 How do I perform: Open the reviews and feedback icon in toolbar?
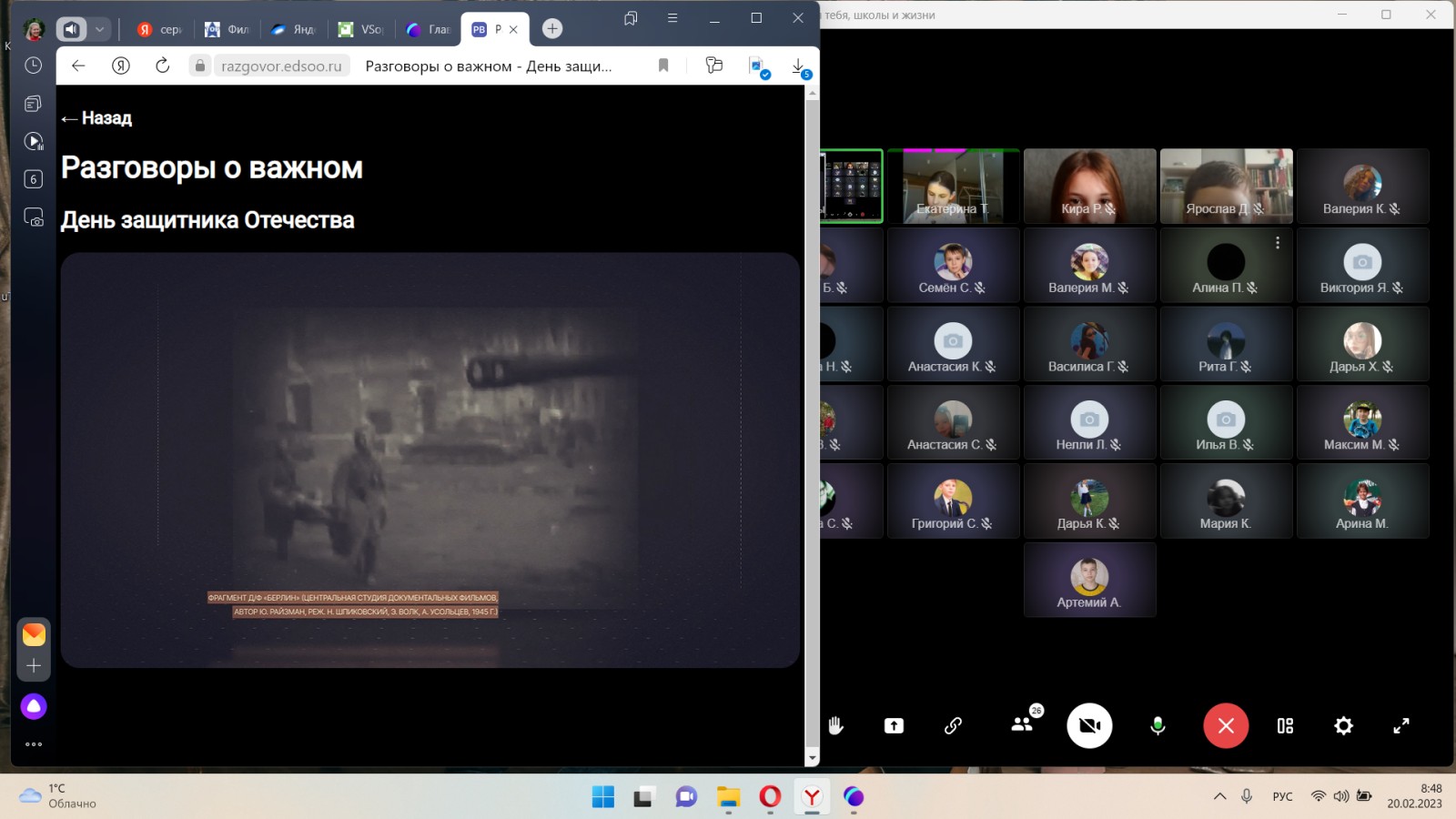coord(714,66)
